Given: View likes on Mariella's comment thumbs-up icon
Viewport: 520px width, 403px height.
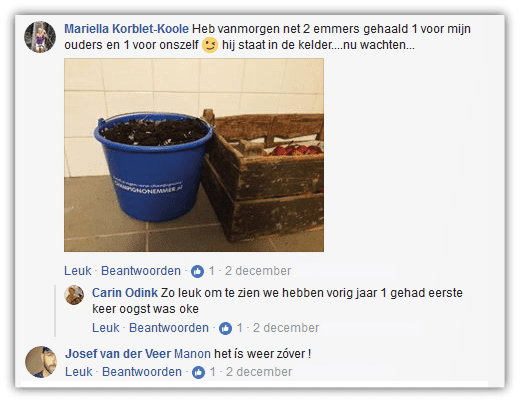Looking at the screenshot, I should (197, 271).
